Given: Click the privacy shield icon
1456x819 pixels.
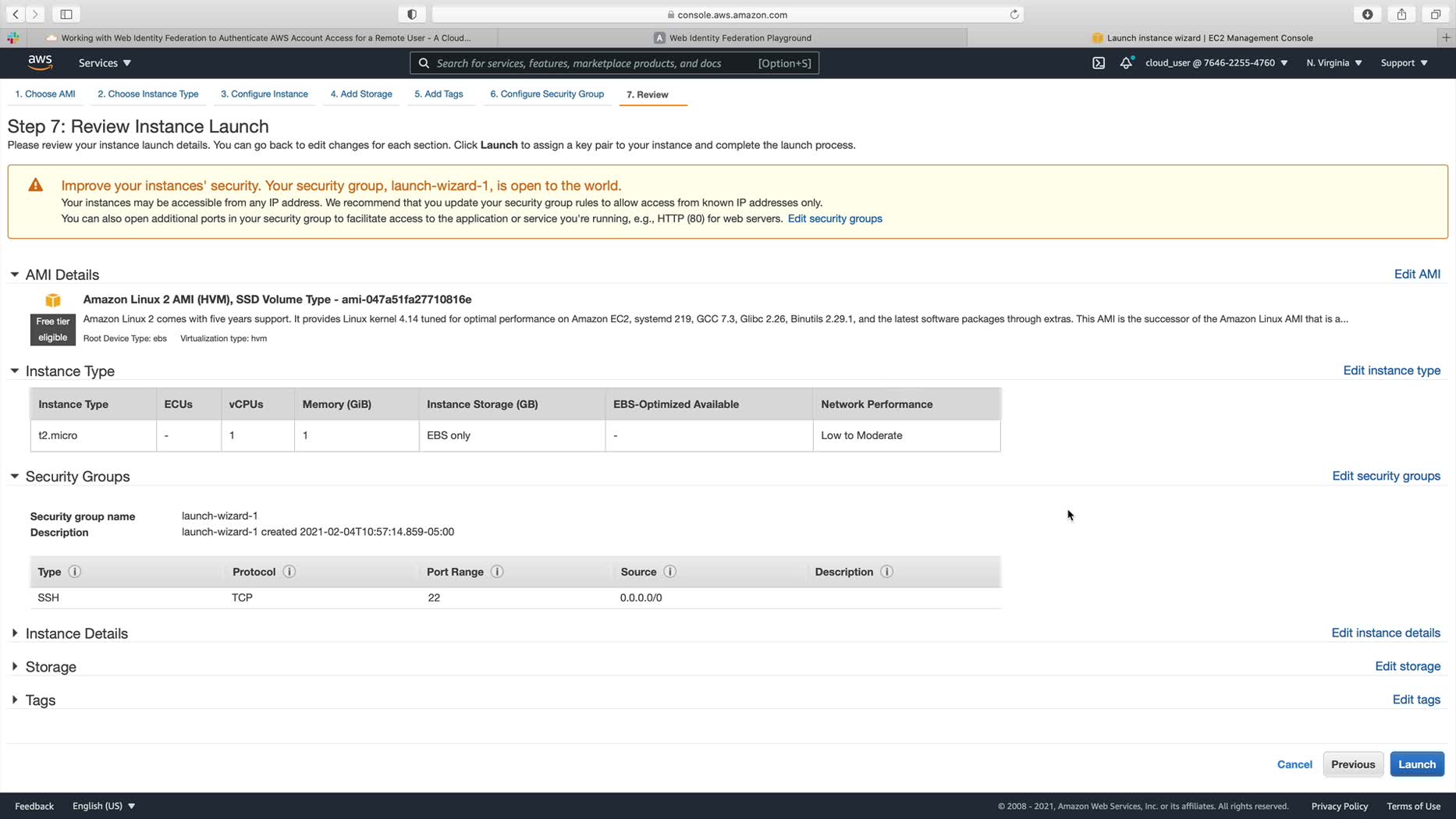Looking at the screenshot, I should (412, 14).
